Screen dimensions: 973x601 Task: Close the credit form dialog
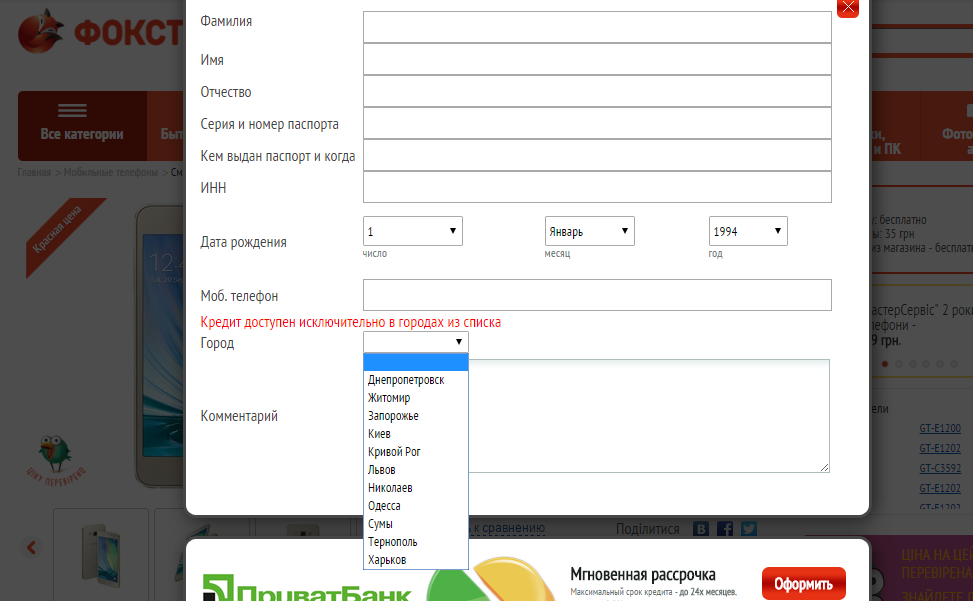847,7
